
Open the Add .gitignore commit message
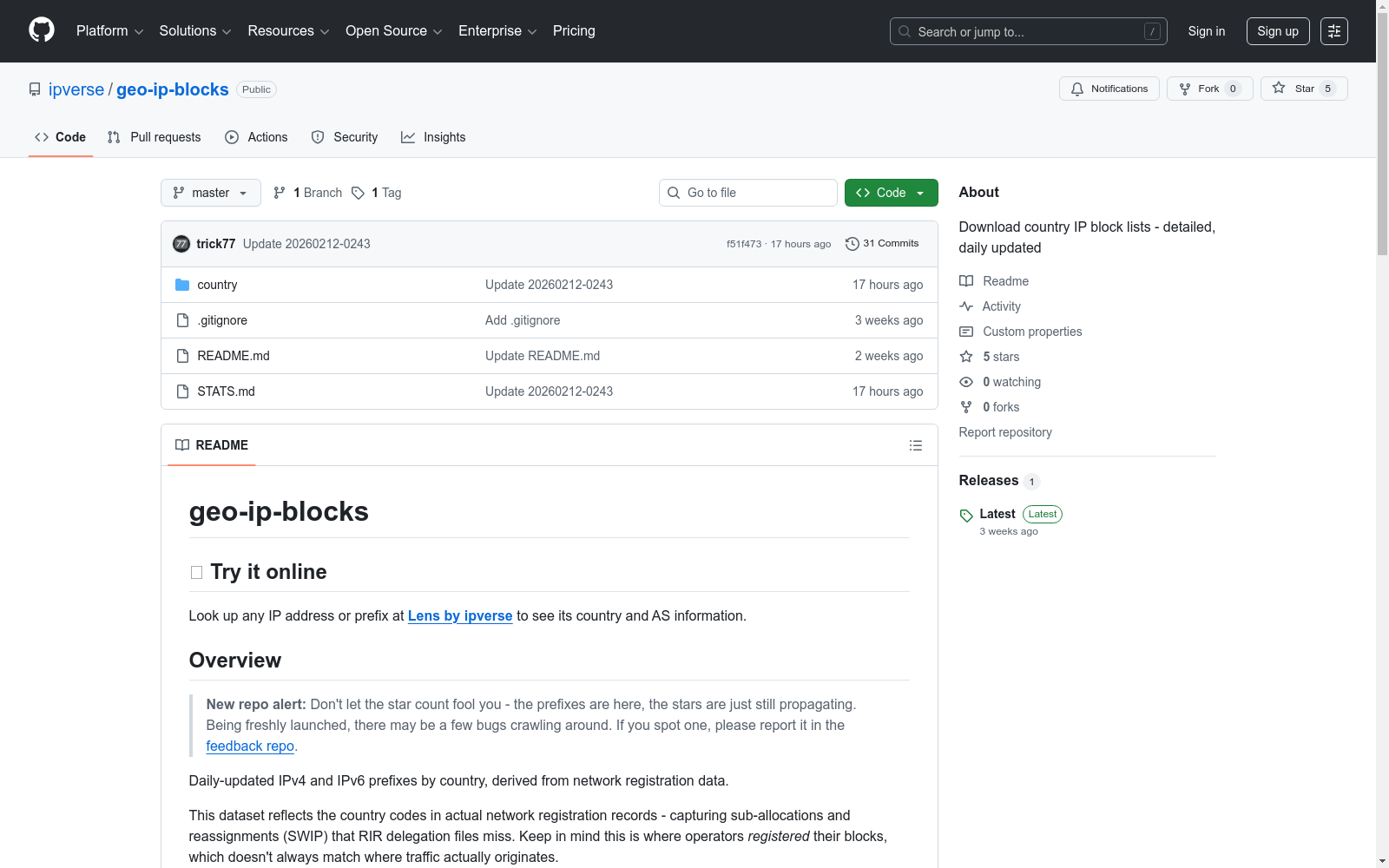(x=523, y=320)
